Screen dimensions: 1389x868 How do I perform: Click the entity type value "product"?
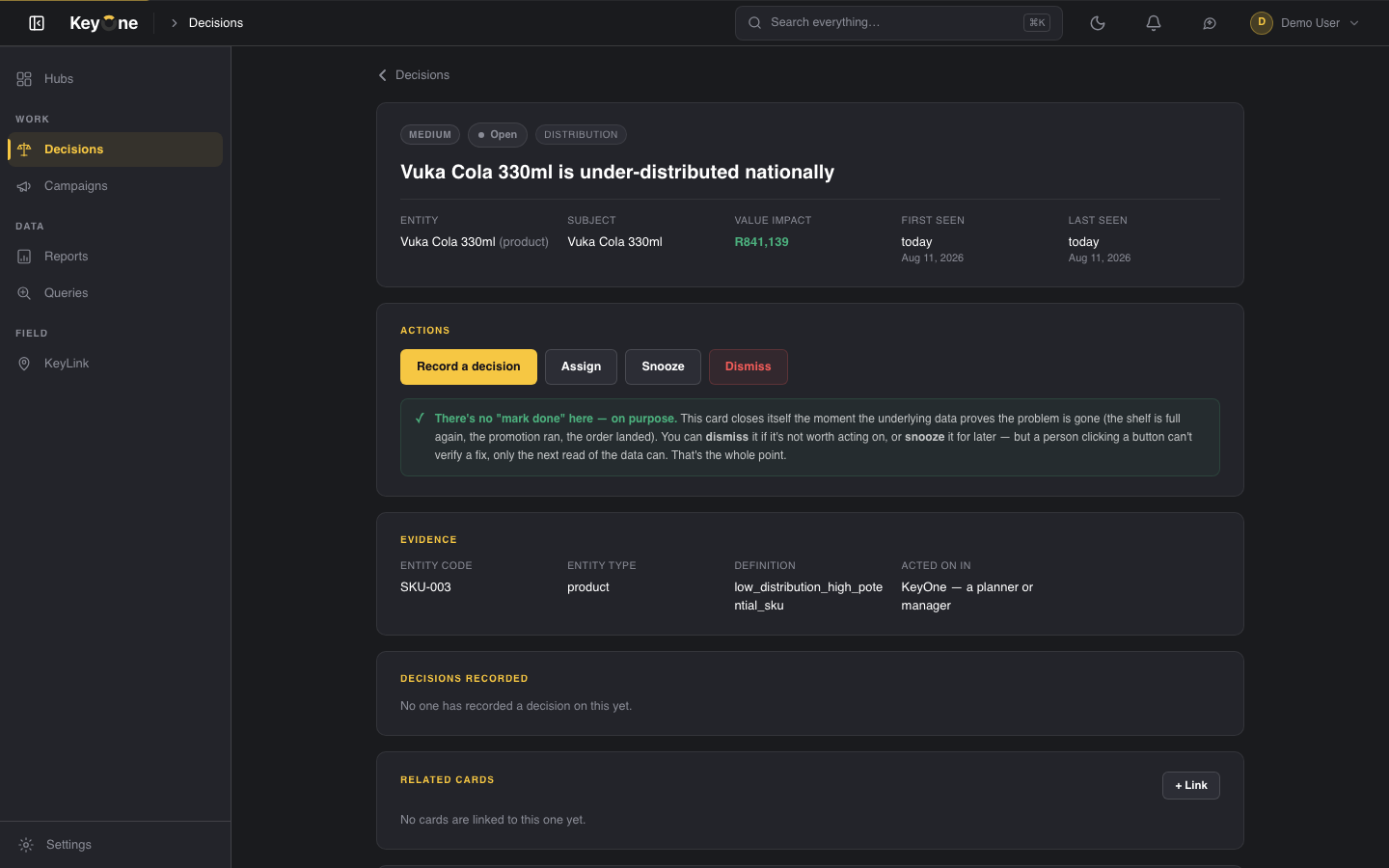tap(588, 587)
